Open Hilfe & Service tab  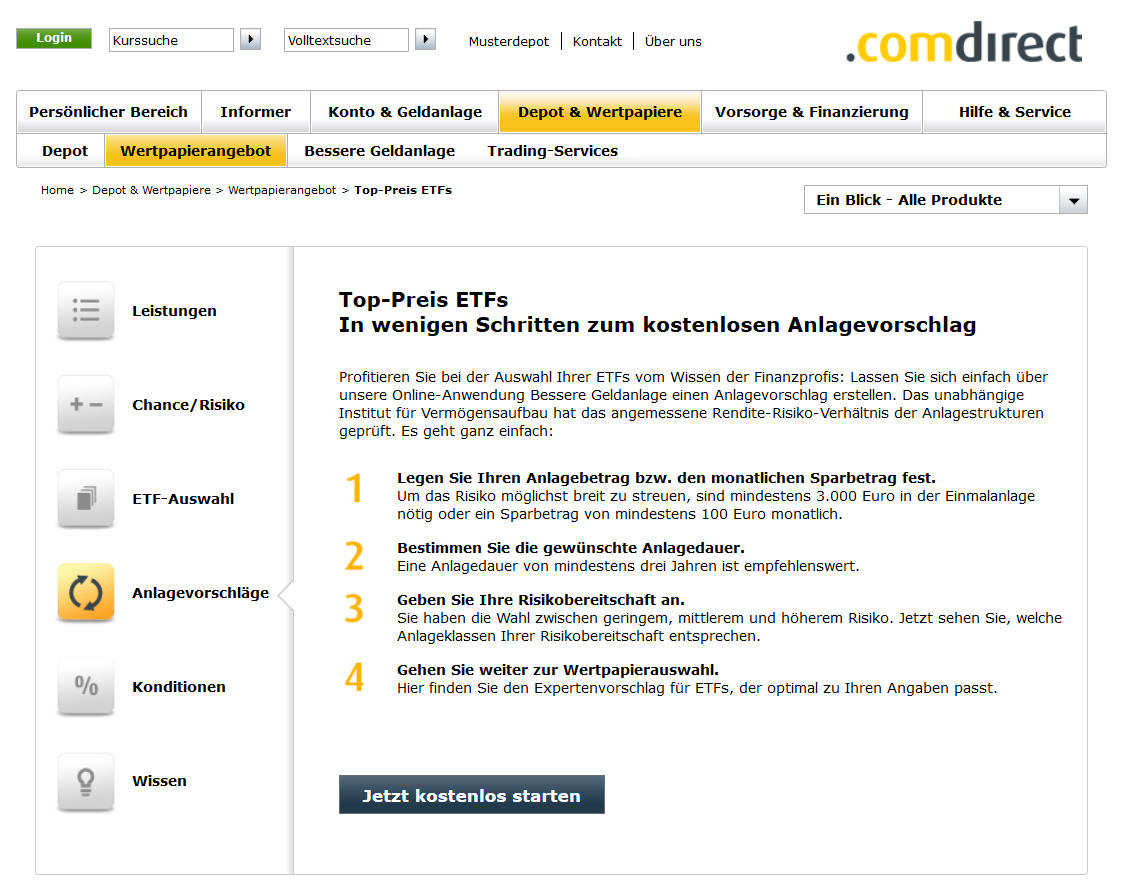[1014, 112]
